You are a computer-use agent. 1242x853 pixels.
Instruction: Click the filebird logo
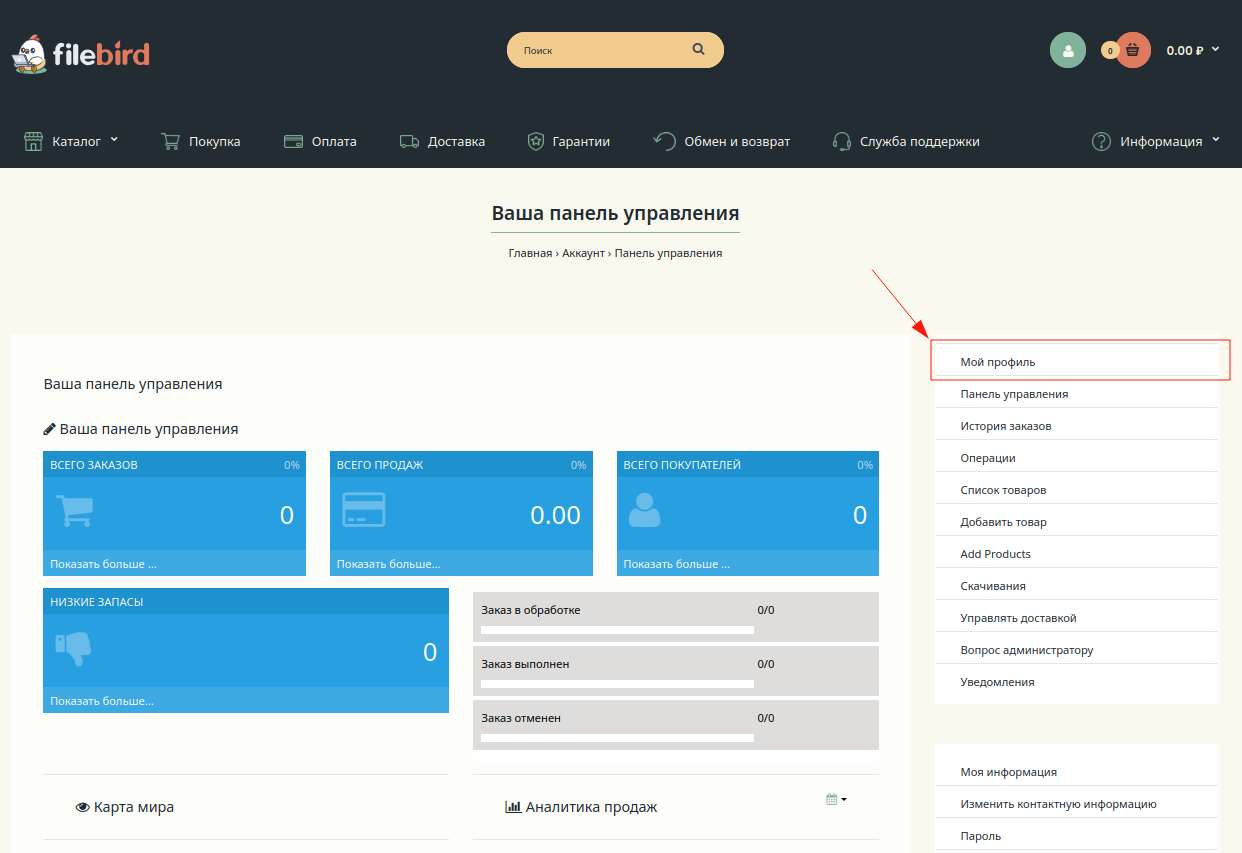(80, 53)
